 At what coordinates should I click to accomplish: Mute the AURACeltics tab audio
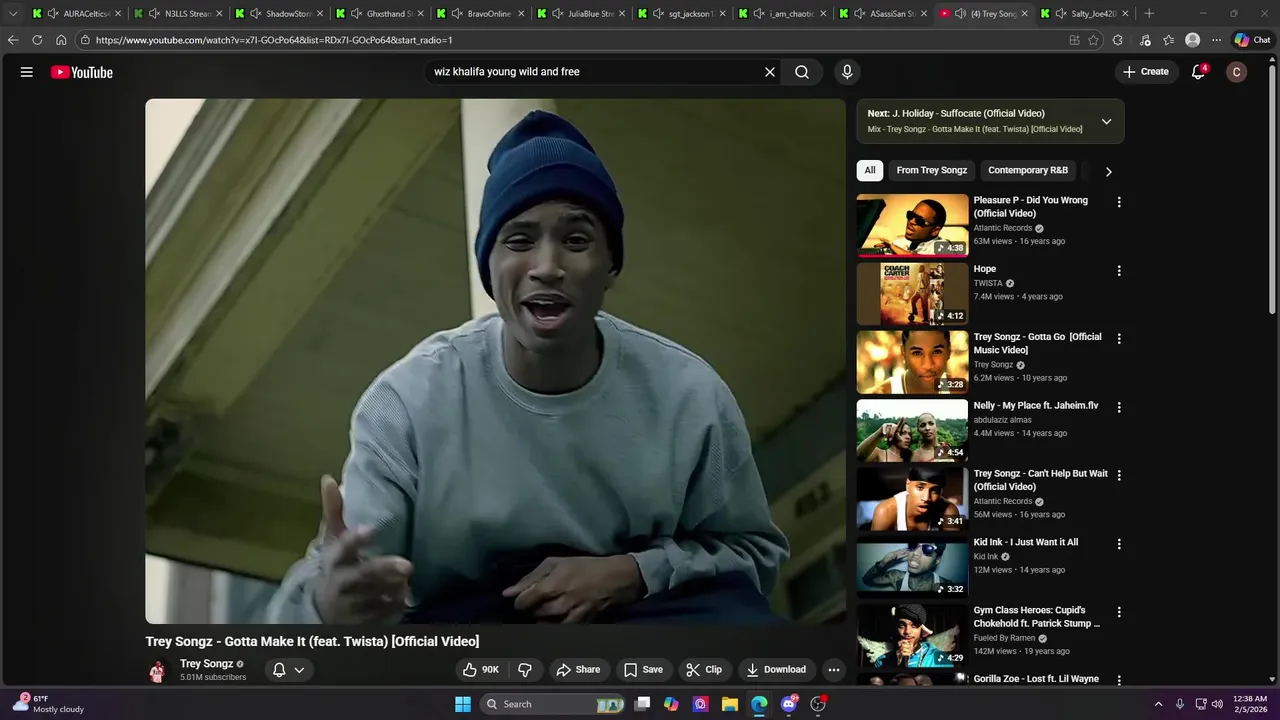click(x=52, y=14)
